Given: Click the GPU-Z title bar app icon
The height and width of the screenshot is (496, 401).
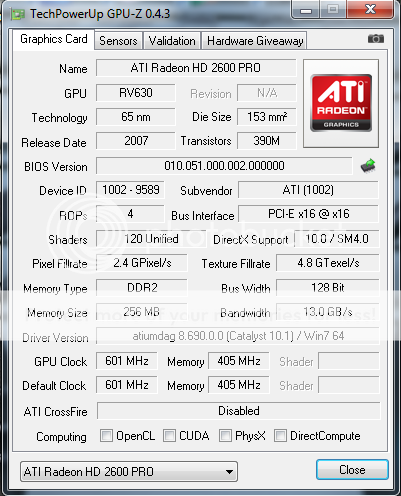Looking at the screenshot, I should tap(18, 14).
